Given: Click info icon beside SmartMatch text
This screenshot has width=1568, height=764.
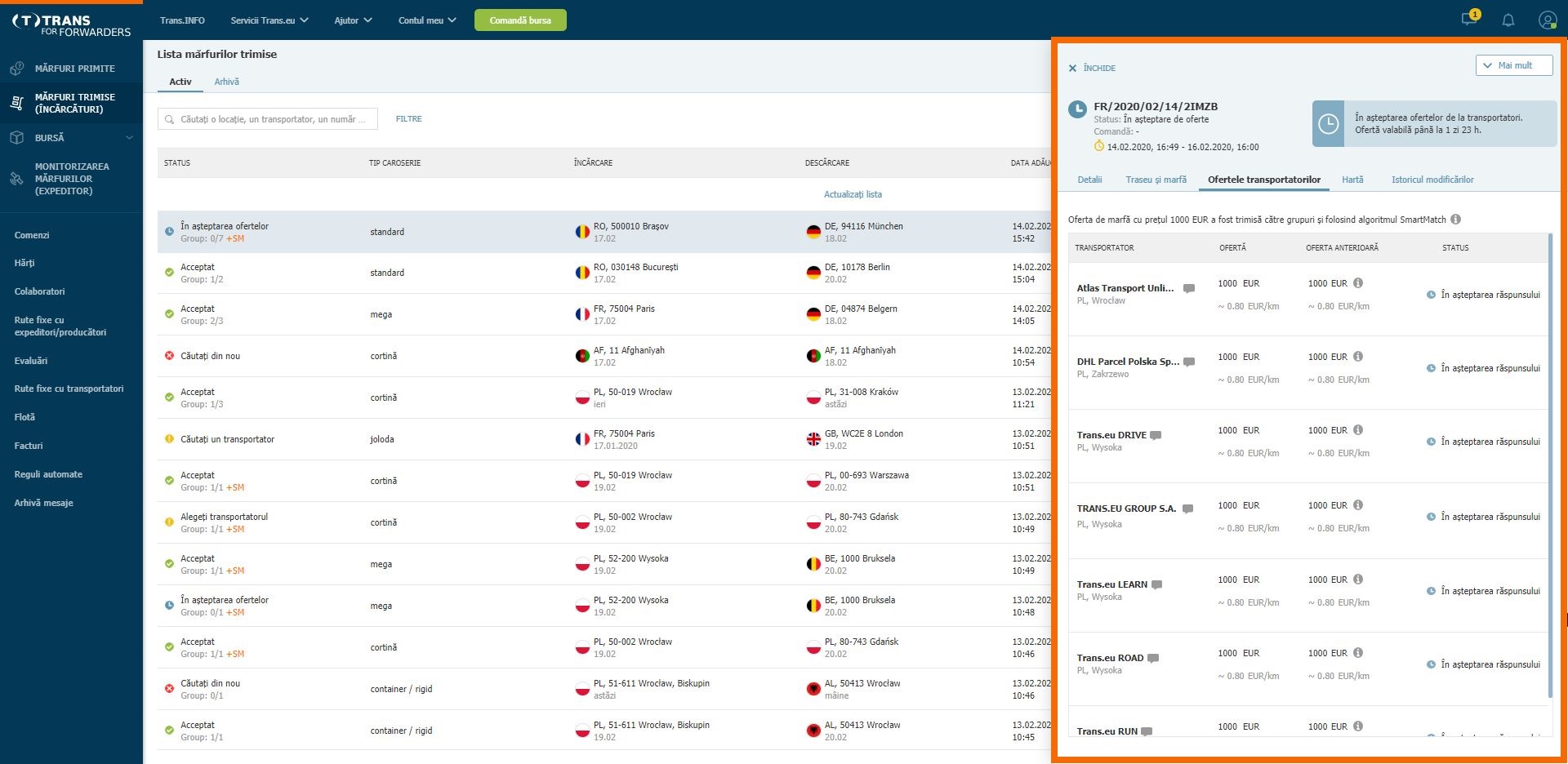Looking at the screenshot, I should point(1456,220).
